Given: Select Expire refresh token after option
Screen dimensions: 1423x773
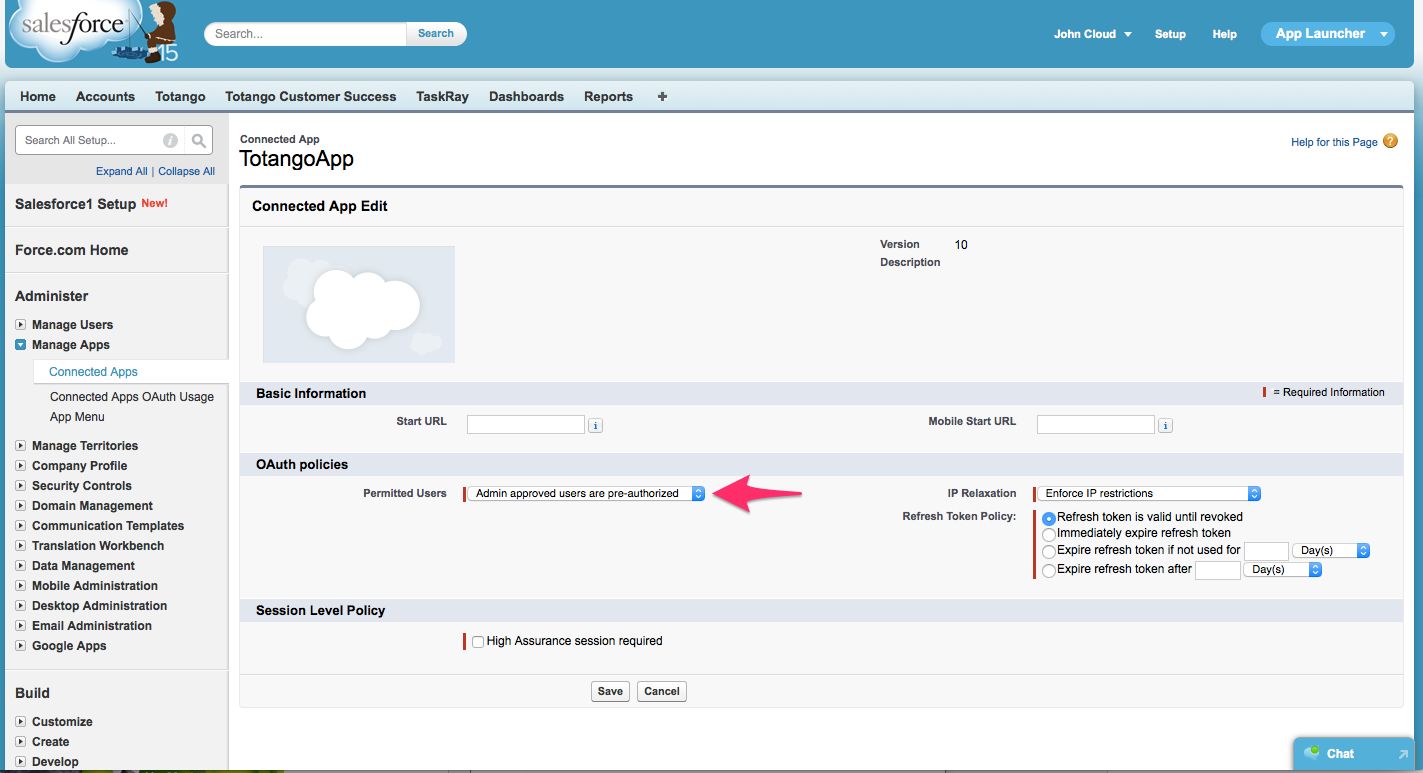Looking at the screenshot, I should pyautogui.click(x=1049, y=570).
